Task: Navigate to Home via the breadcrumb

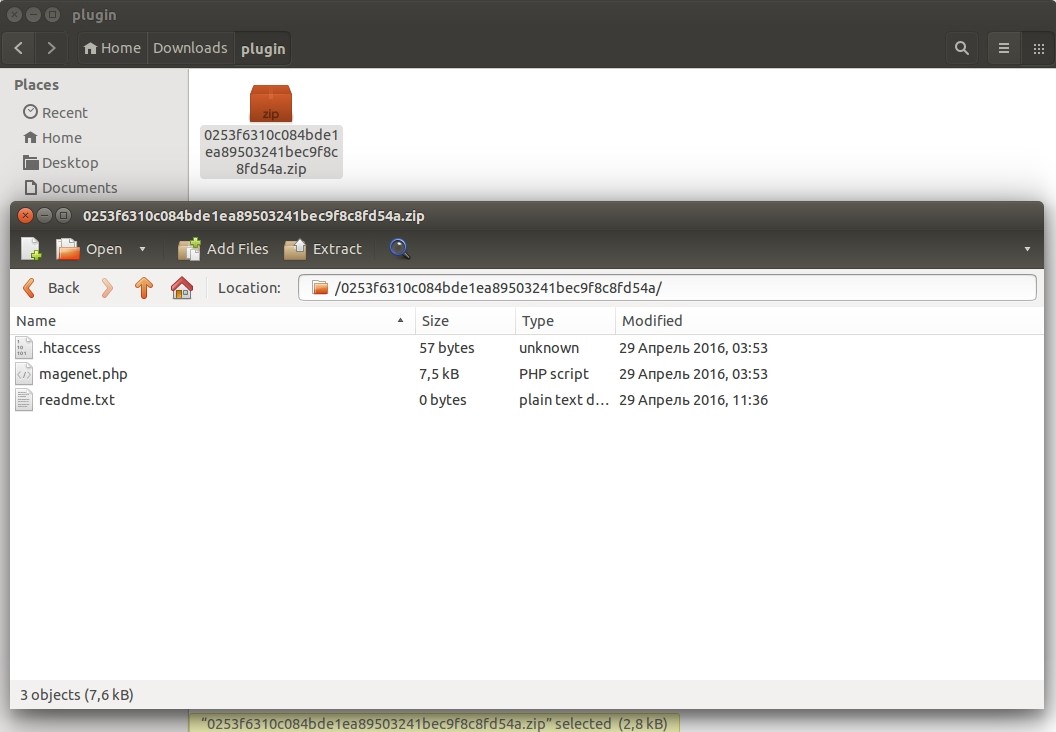Action: point(111,47)
